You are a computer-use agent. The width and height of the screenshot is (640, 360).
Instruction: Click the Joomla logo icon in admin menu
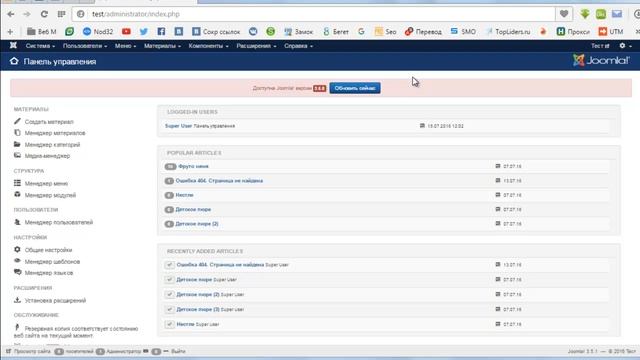(x=13, y=46)
